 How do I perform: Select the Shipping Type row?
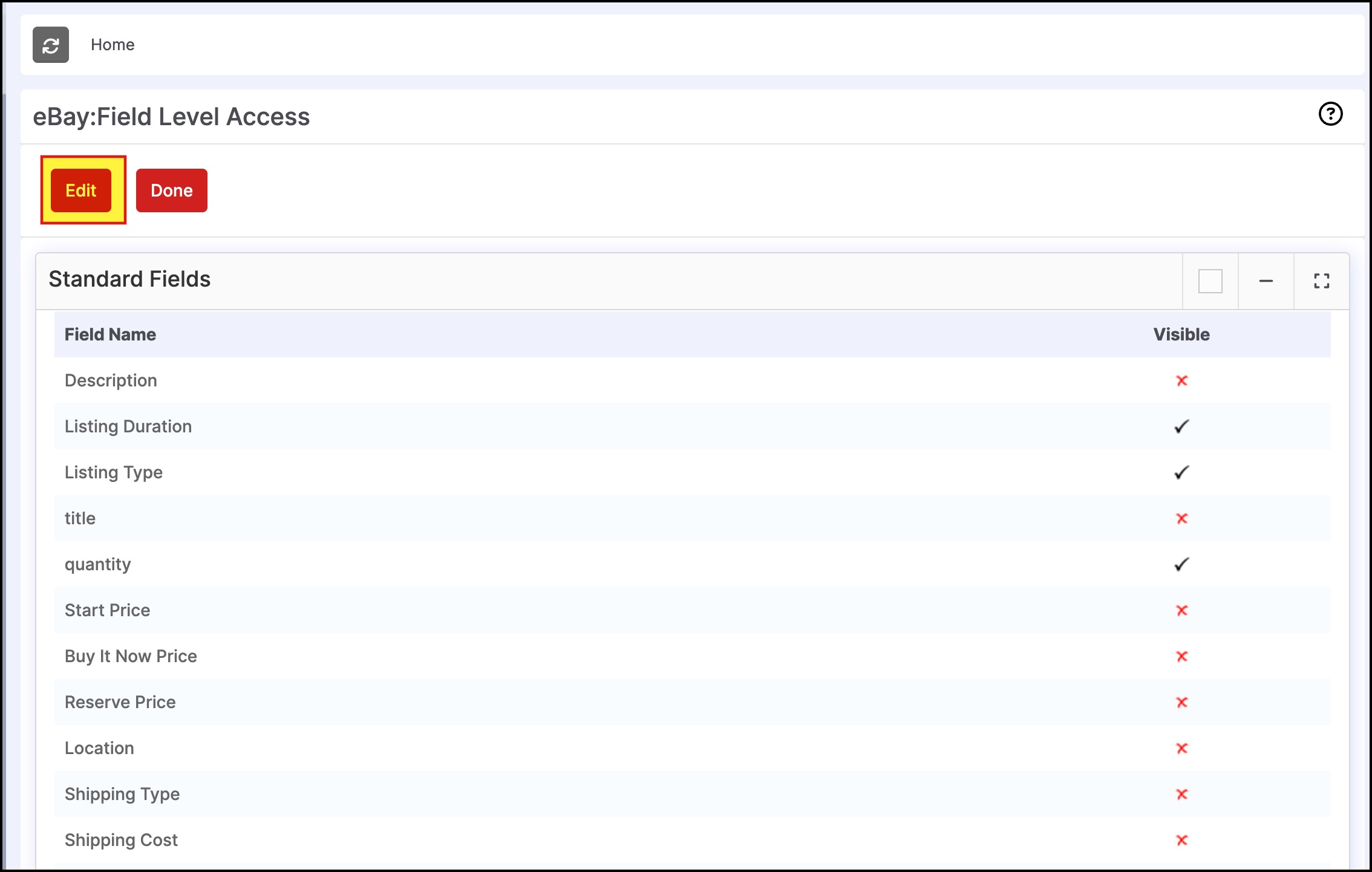click(x=122, y=794)
